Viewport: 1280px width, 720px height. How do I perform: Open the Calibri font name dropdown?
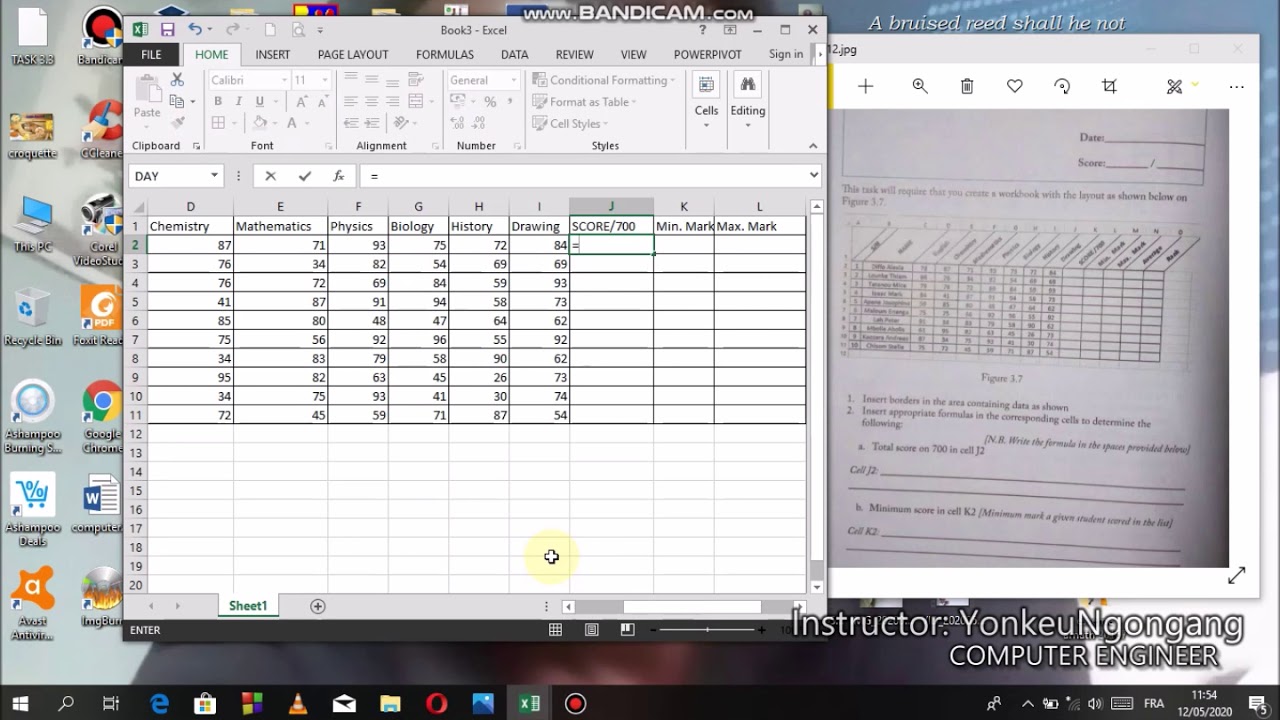click(x=285, y=80)
